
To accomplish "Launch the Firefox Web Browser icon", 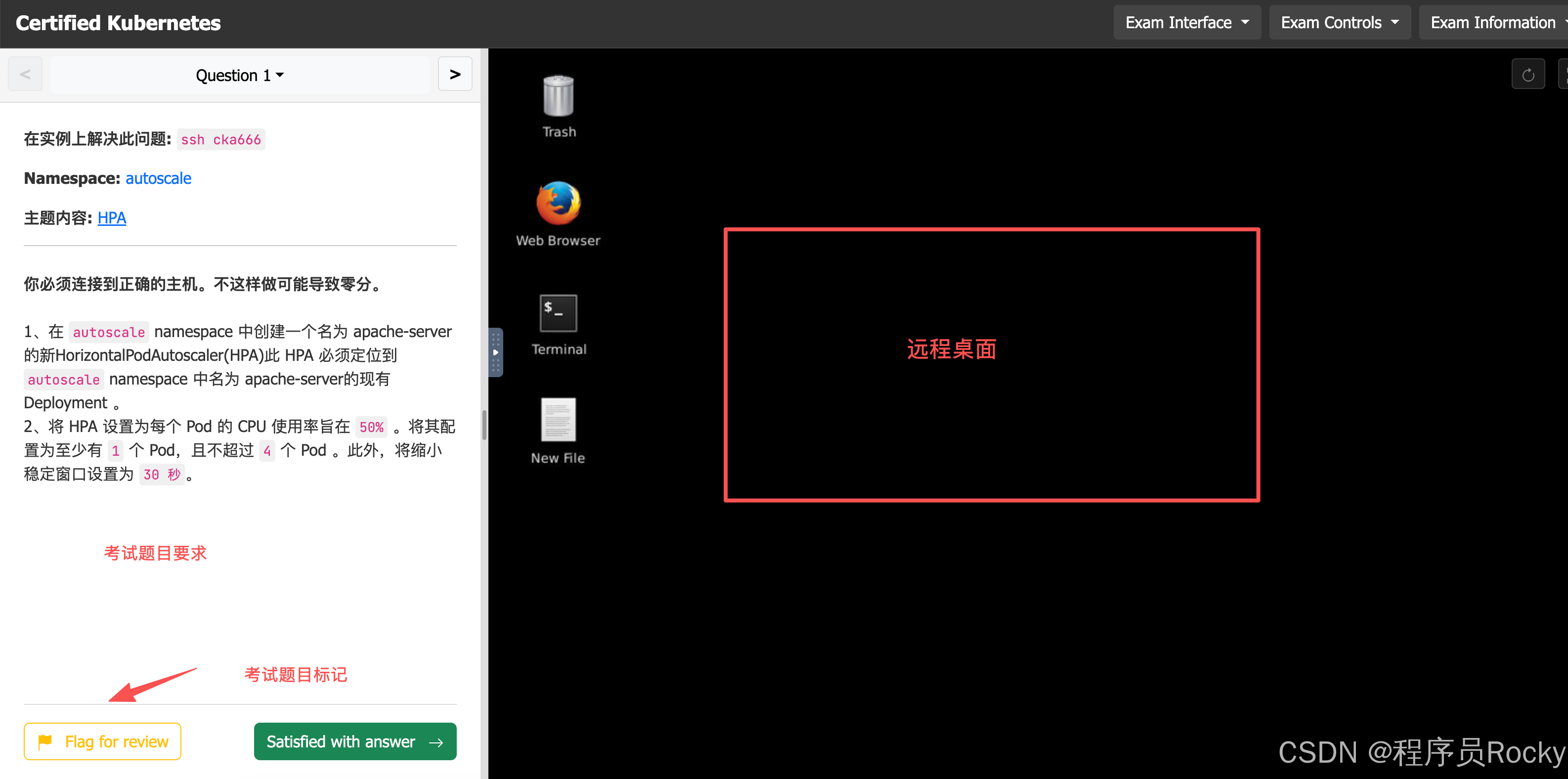I will click(x=558, y=203).
